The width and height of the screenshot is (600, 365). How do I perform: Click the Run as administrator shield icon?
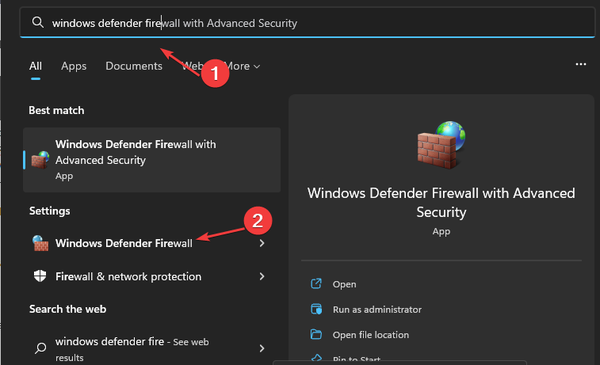316,309
